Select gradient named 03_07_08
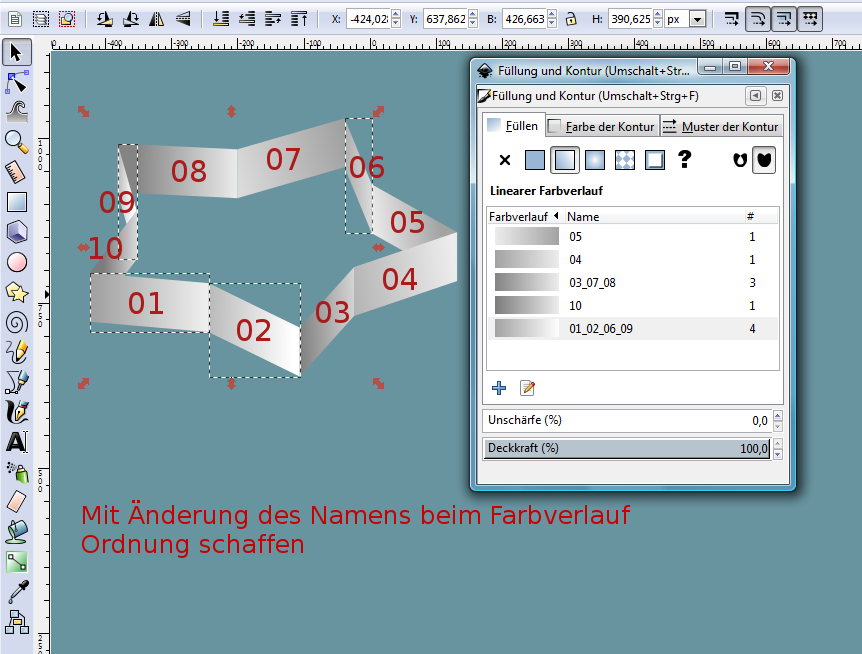 pyautogui.click(x=592, y=283)
